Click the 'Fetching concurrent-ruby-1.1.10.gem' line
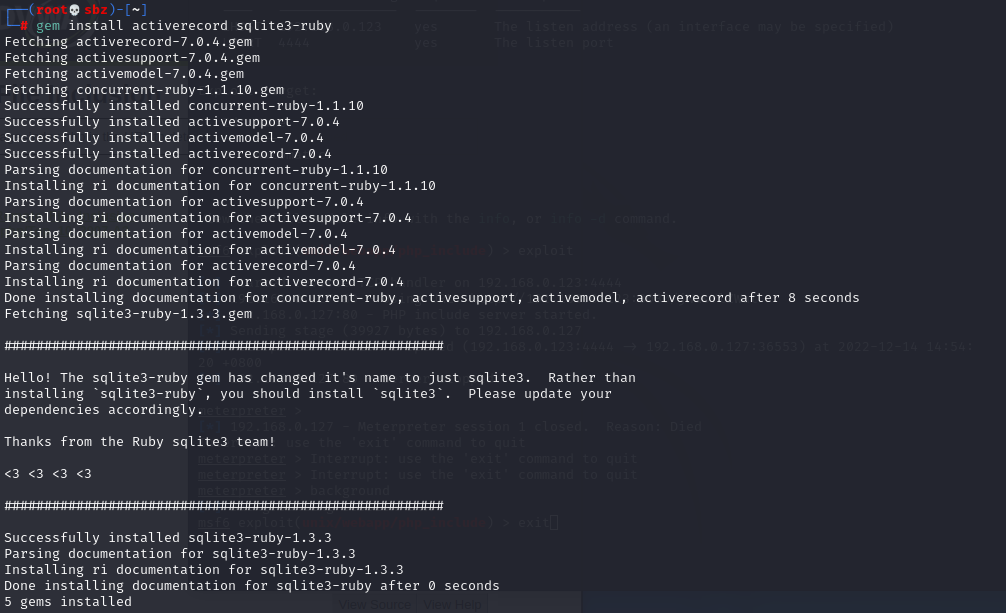 [144, 90]
